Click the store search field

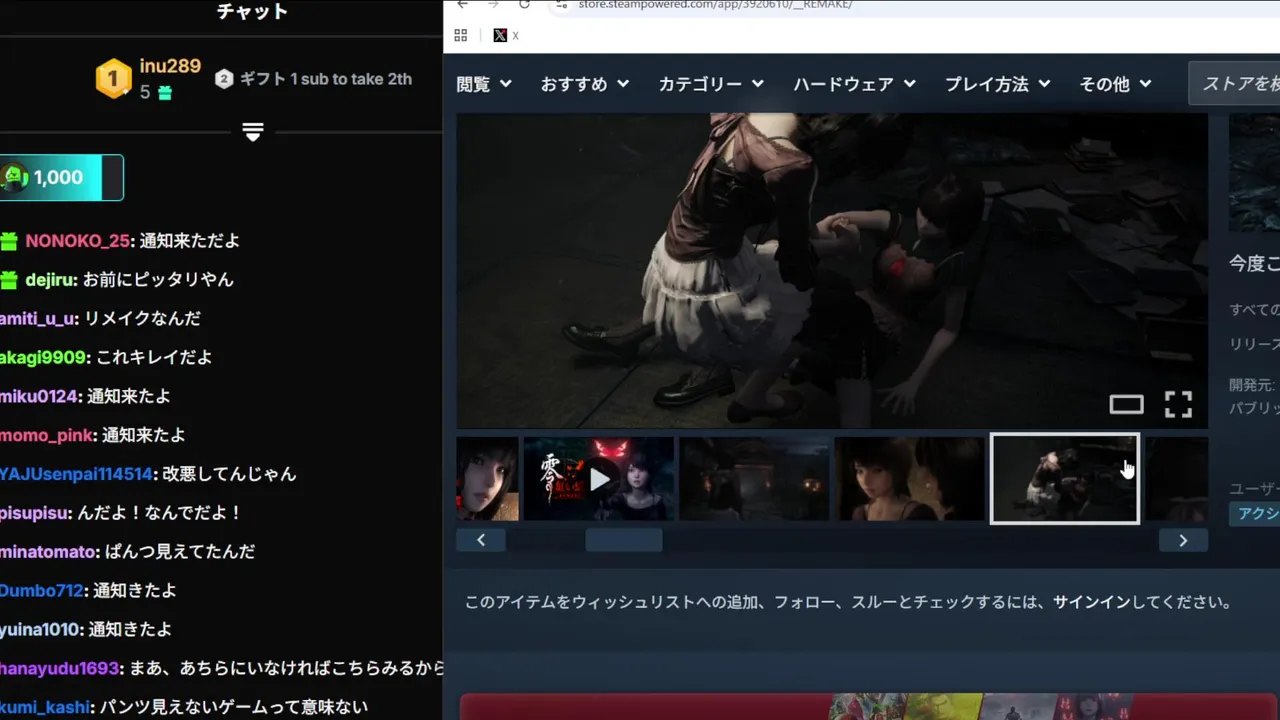[1234, 83]
